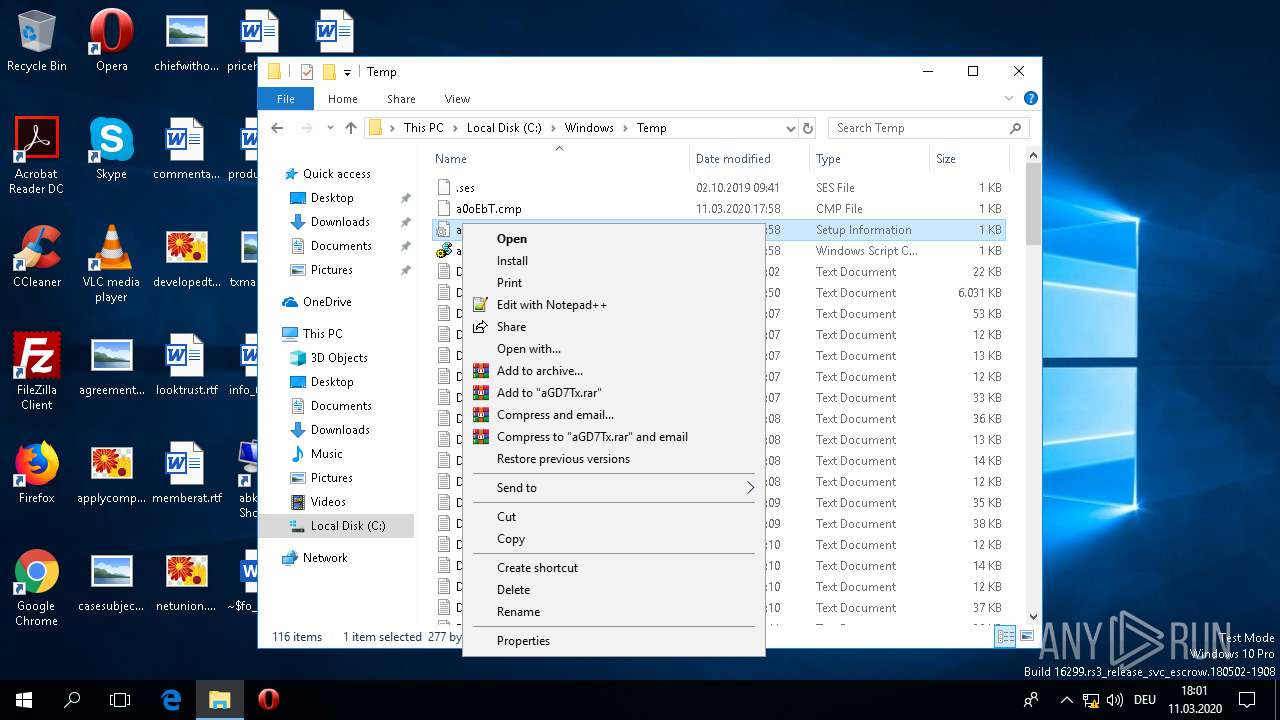Image resolution: width=1280 pixels, height=720 pixels.
Task: Select the .ses file row
Action: pyautogui.click(x=719, y=188)
